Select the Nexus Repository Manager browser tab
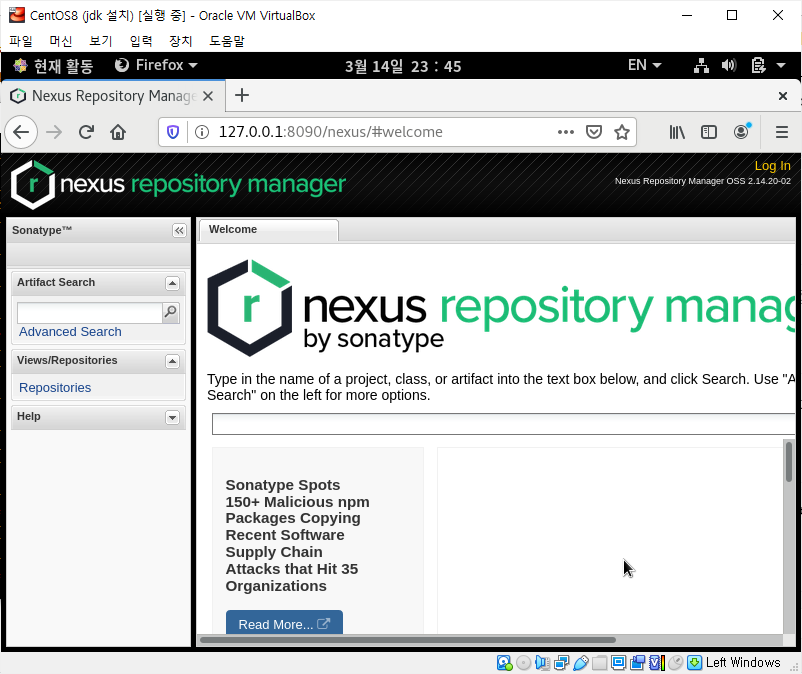This screenshot has width=802, height=674. click(x=114, y=96)
